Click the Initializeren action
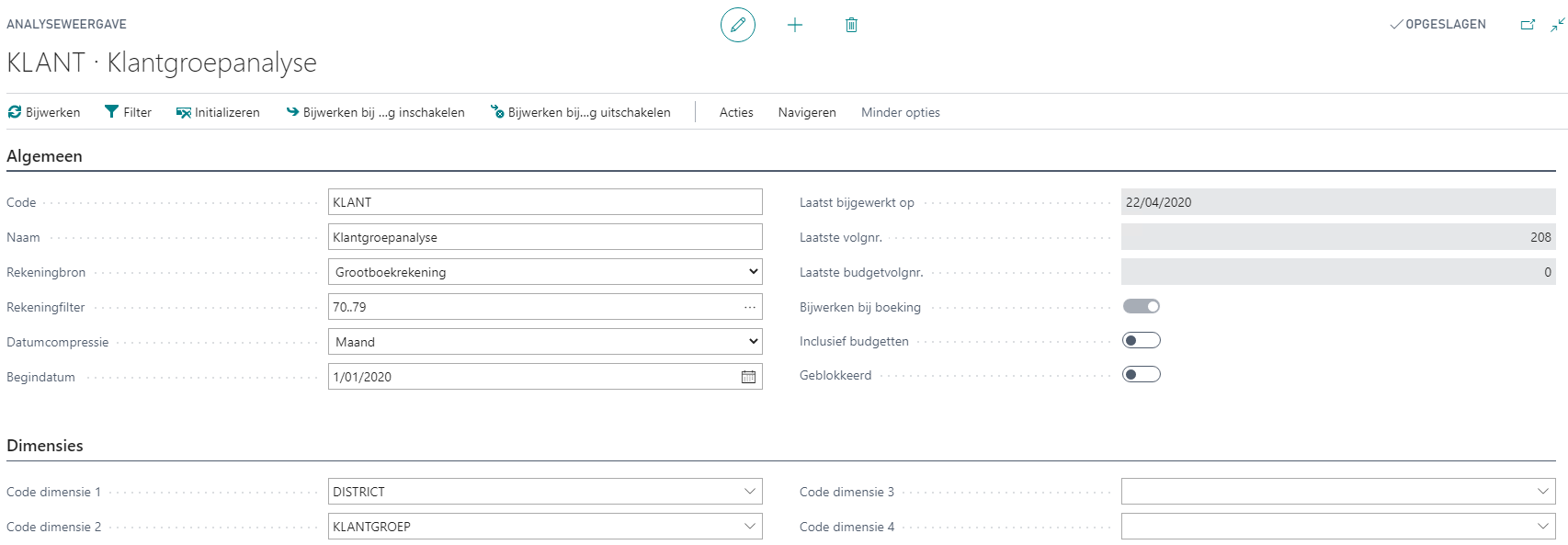This screenshot has width=1568, height=545. click(218, 112)
